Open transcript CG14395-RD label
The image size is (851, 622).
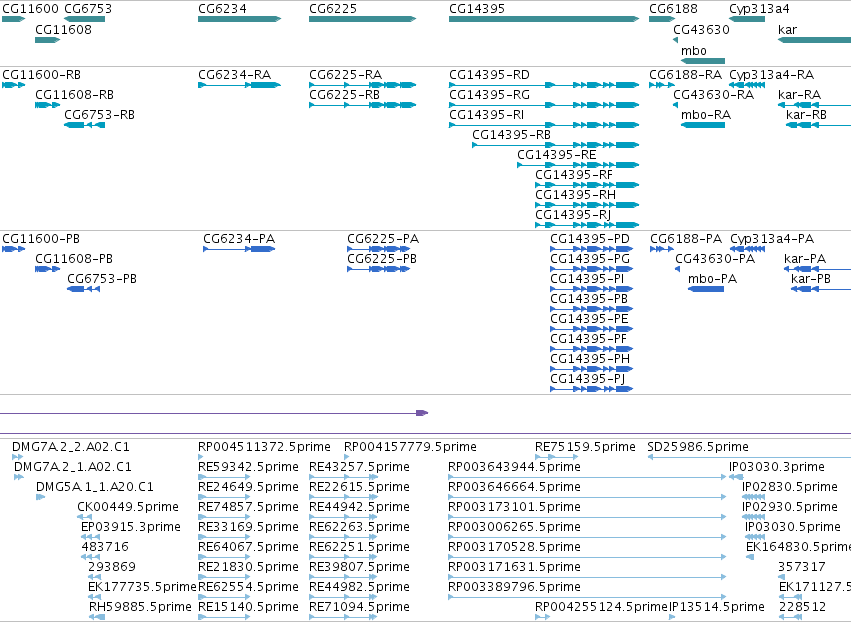[490, 75]
